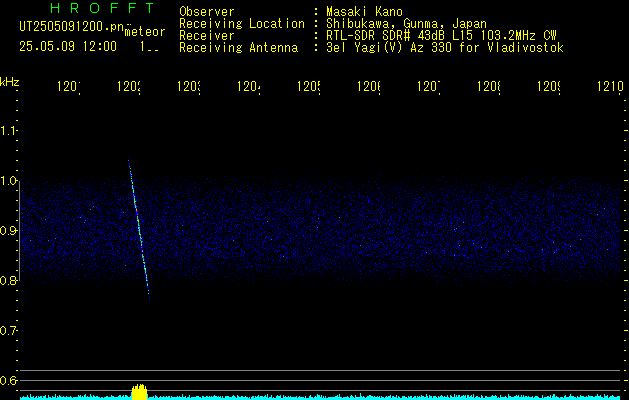Click the 0.7 kHz axis label

point(8,331)
